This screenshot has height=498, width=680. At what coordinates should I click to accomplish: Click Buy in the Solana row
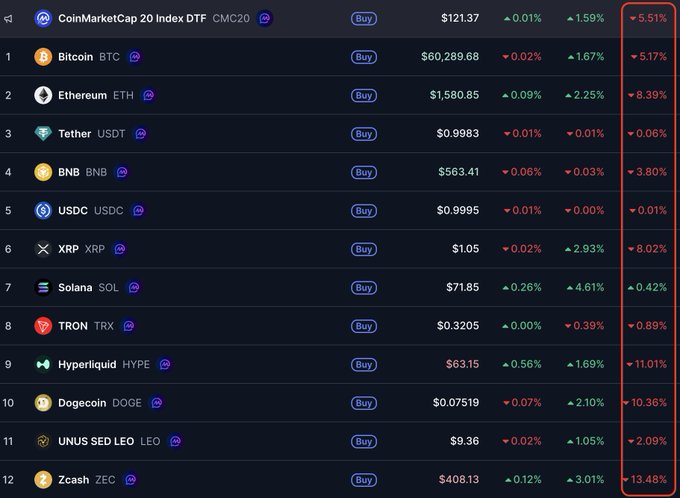(x=364, y=288)
